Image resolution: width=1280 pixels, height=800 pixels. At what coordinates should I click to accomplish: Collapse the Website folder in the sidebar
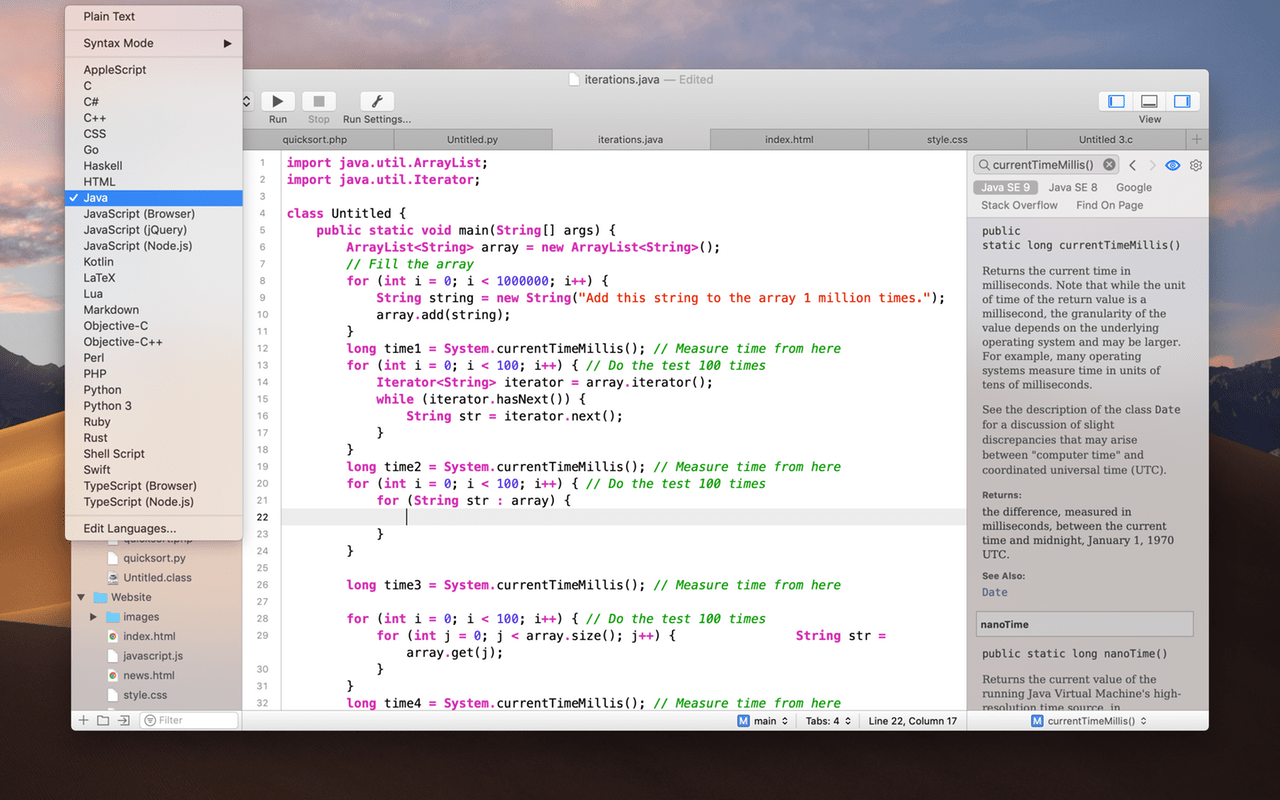click(x=82, y=598)
